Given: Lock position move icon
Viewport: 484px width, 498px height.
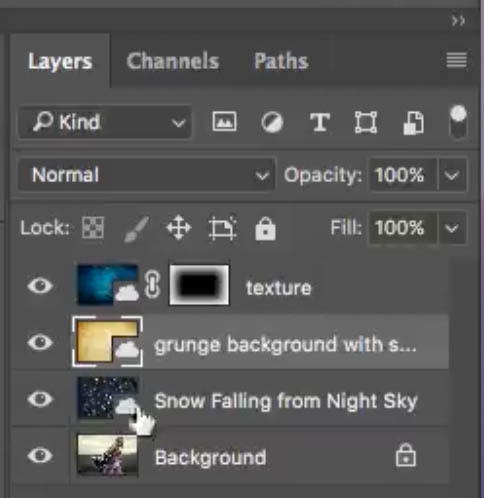Looking at the screenshot, I should (179, 228).
